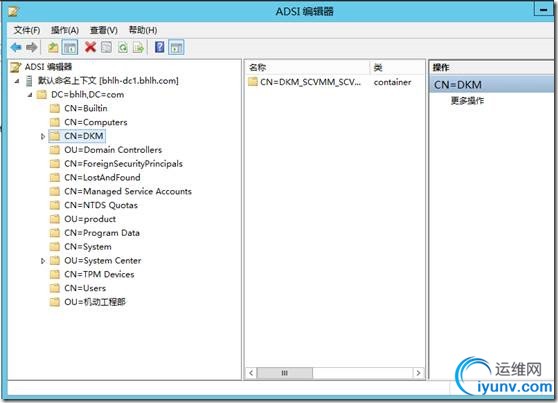Click the folder icon next to CN=Users
This screenshot has height=403, width=558.
[55, 288]
